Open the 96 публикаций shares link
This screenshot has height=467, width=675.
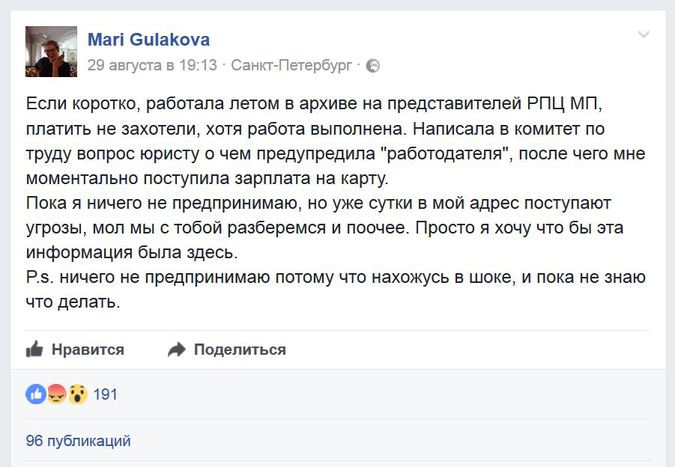coord(78,441)
